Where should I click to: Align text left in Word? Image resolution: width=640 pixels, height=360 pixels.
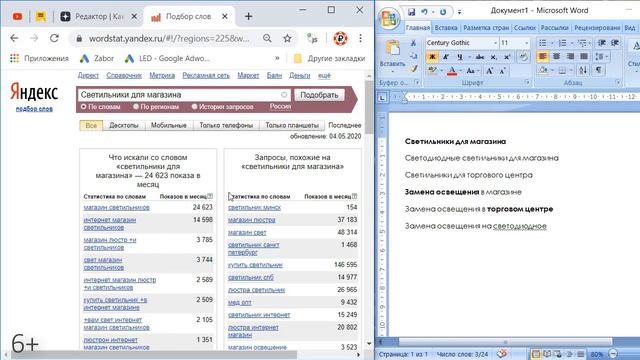tap(542, 56)
